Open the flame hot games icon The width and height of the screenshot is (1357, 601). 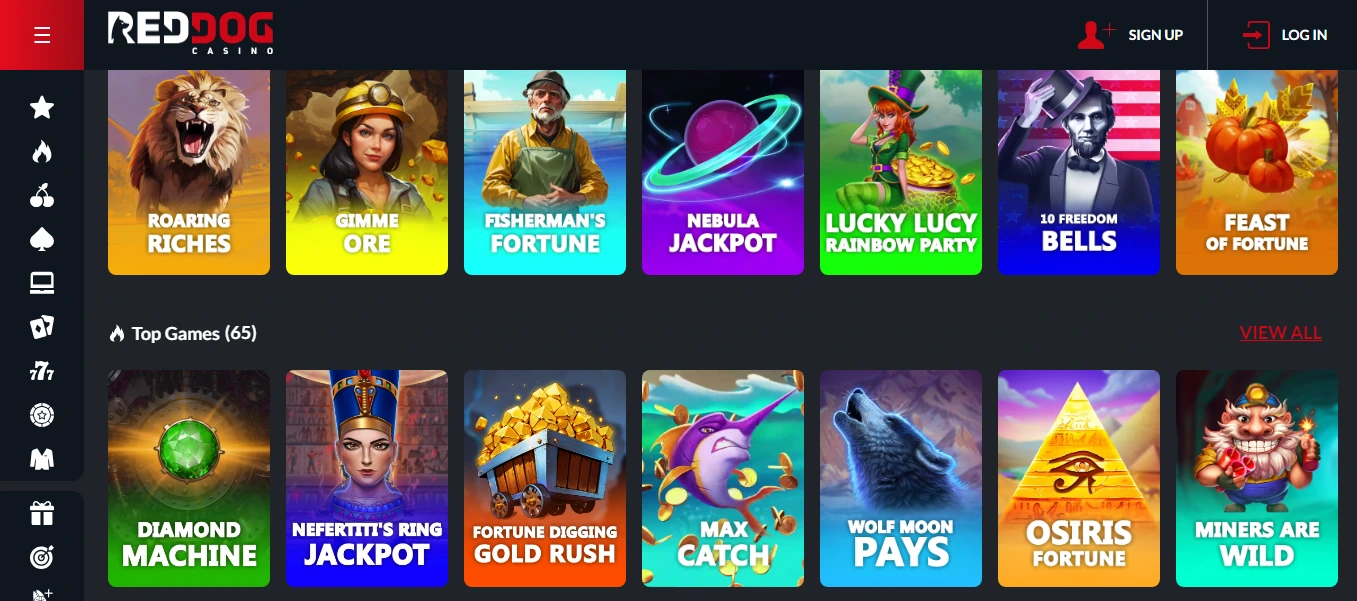coord(42,151)
